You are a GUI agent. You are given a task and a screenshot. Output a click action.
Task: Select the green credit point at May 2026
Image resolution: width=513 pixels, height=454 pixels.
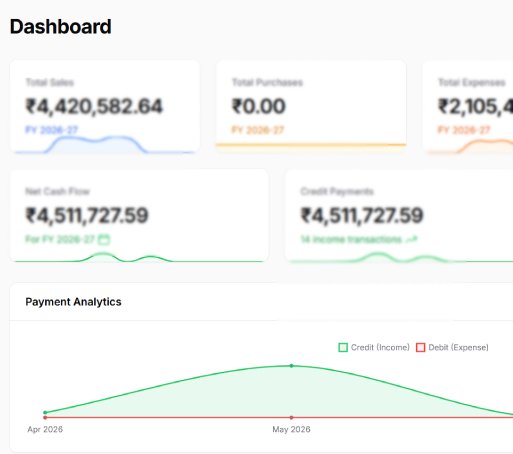292,366
